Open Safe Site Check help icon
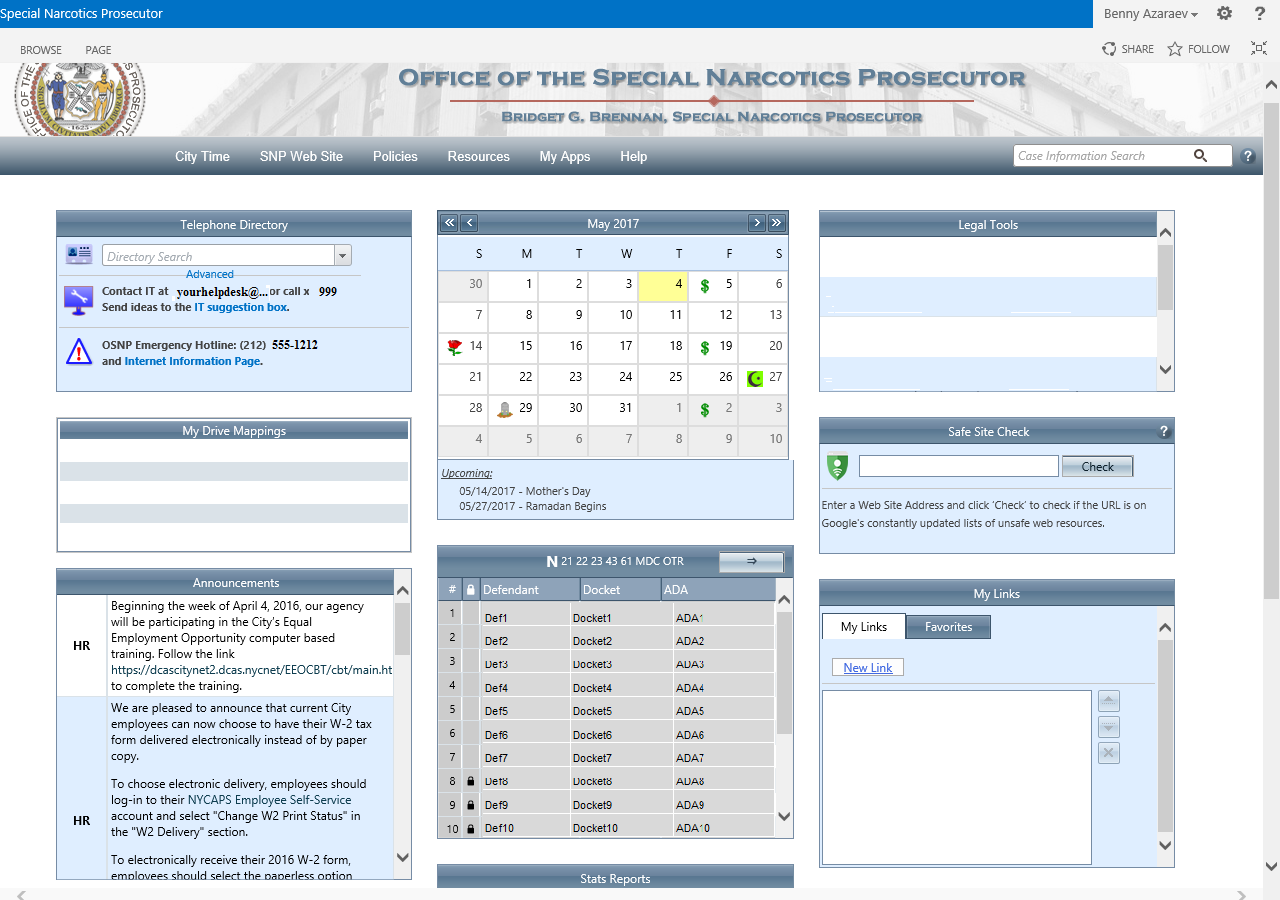This screenshot has height=900, width=1280. click(x=1164, y=432)
